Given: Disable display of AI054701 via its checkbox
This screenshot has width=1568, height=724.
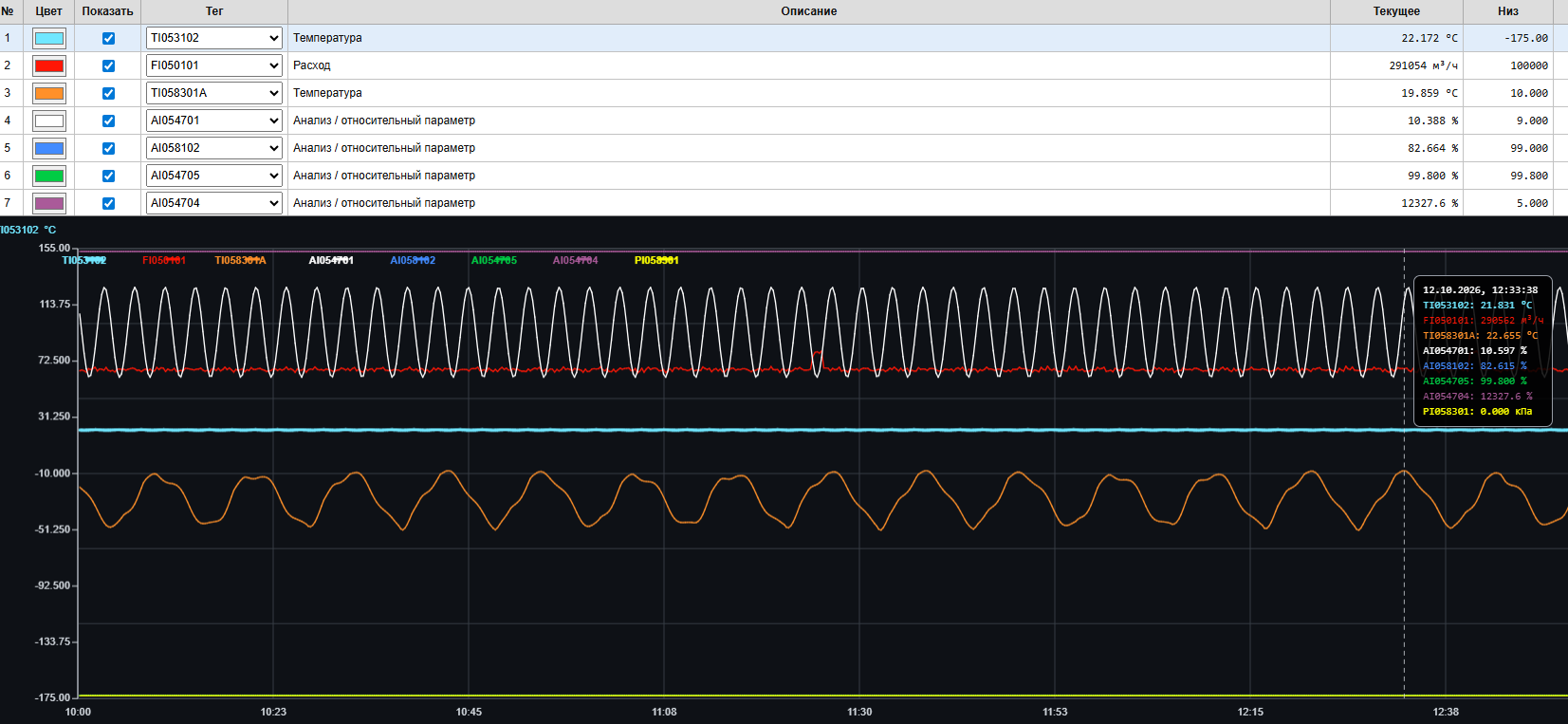Looking at the screenshot, I should [108, 121].
